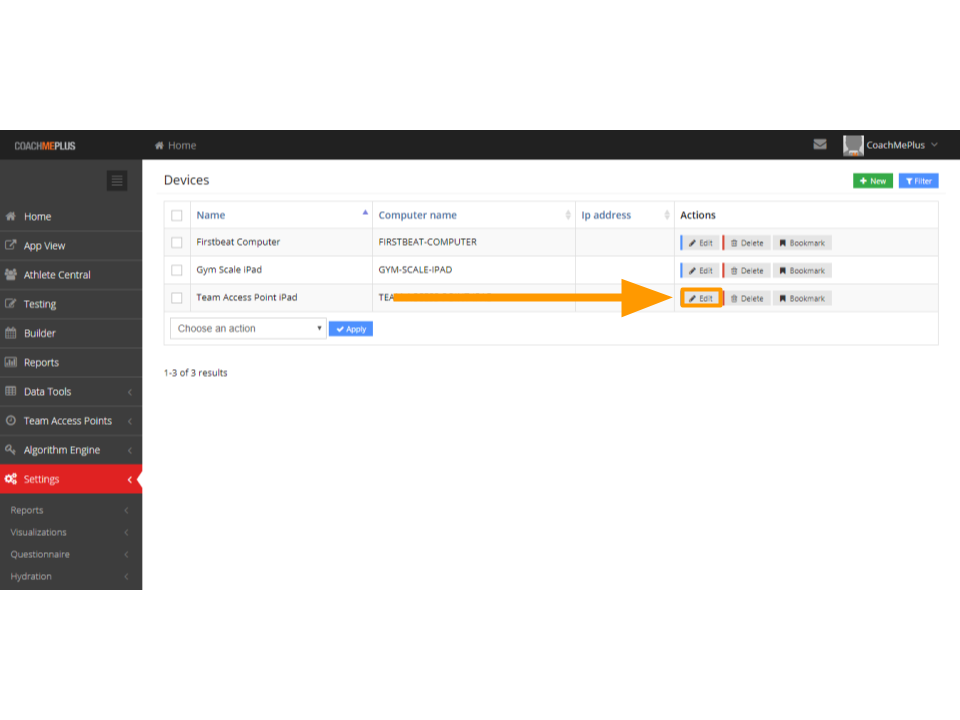
Task: Click the CoachMePlus logo
Action: (x=45, y=146)
